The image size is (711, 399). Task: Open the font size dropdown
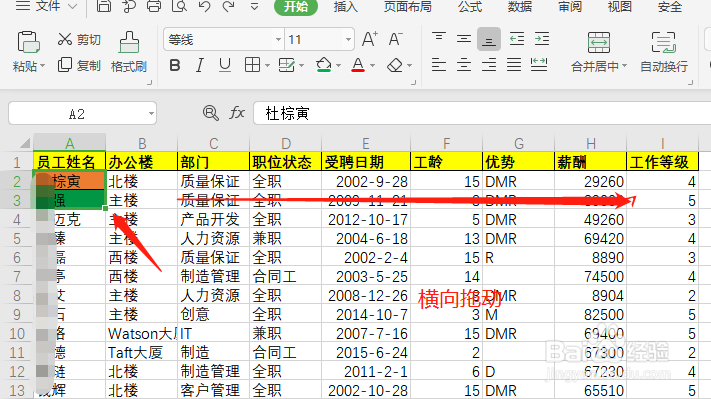tap(348, 40)
